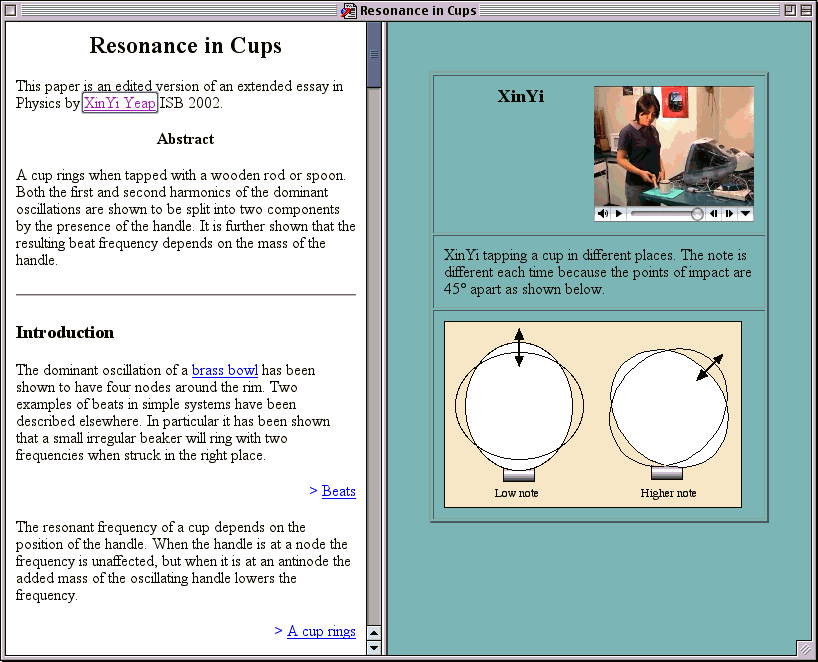Click the Higher note cup diagram
Image resolution: width=818 pixels, height=662 pixels.
point(669,412)
